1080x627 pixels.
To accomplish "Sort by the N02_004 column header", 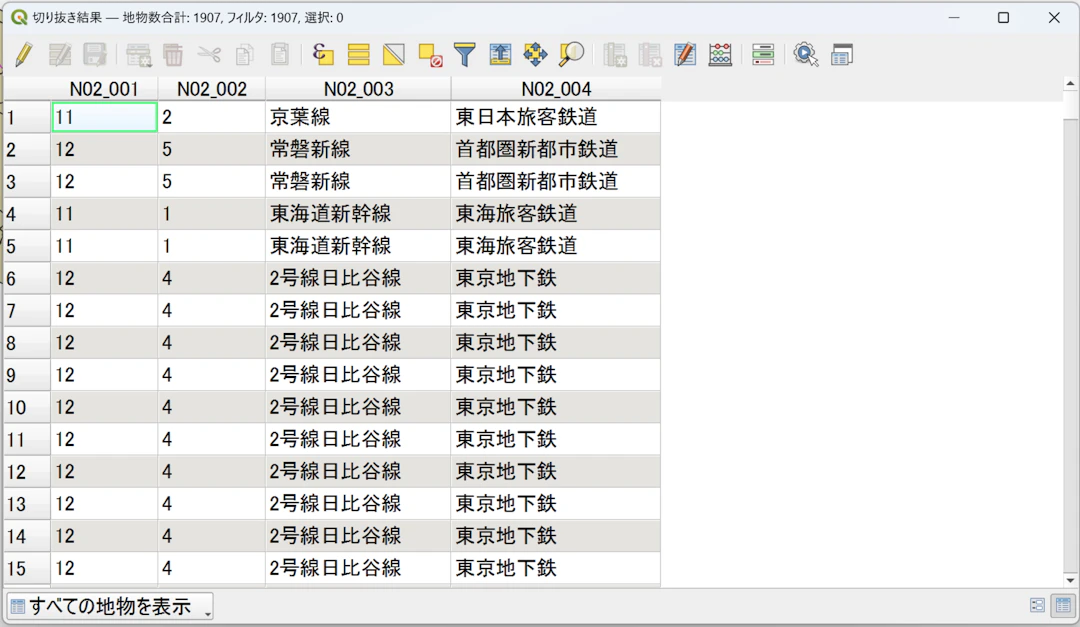I will coord(556,89).
